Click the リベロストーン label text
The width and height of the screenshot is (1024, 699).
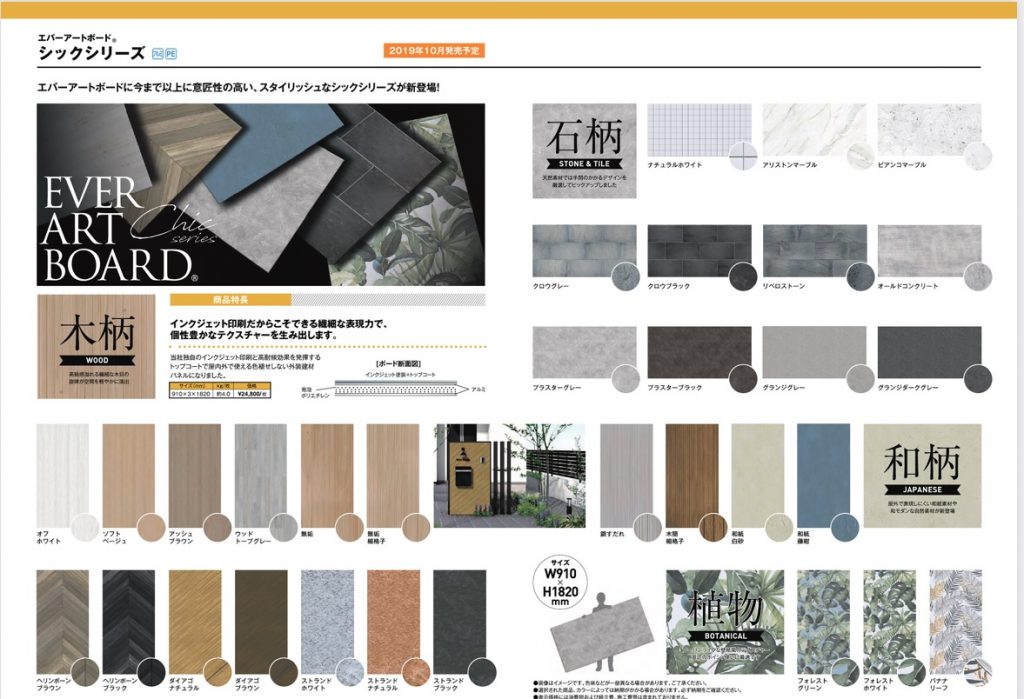point(784,287)
